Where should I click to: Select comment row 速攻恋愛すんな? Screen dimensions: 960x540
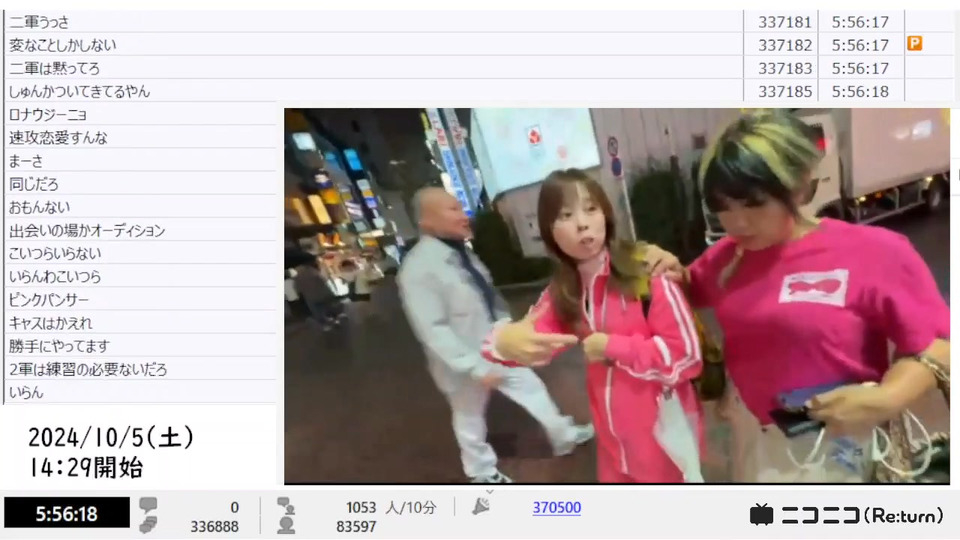[x=140, y=138]
